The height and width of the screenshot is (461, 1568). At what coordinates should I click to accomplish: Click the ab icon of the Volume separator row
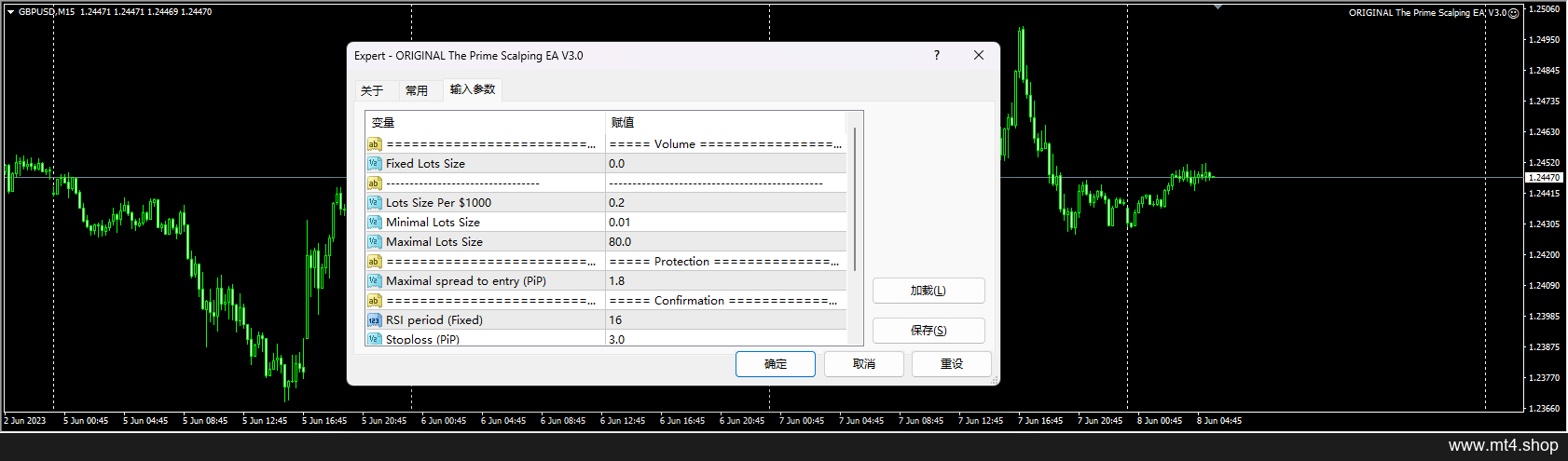[374, 144]
